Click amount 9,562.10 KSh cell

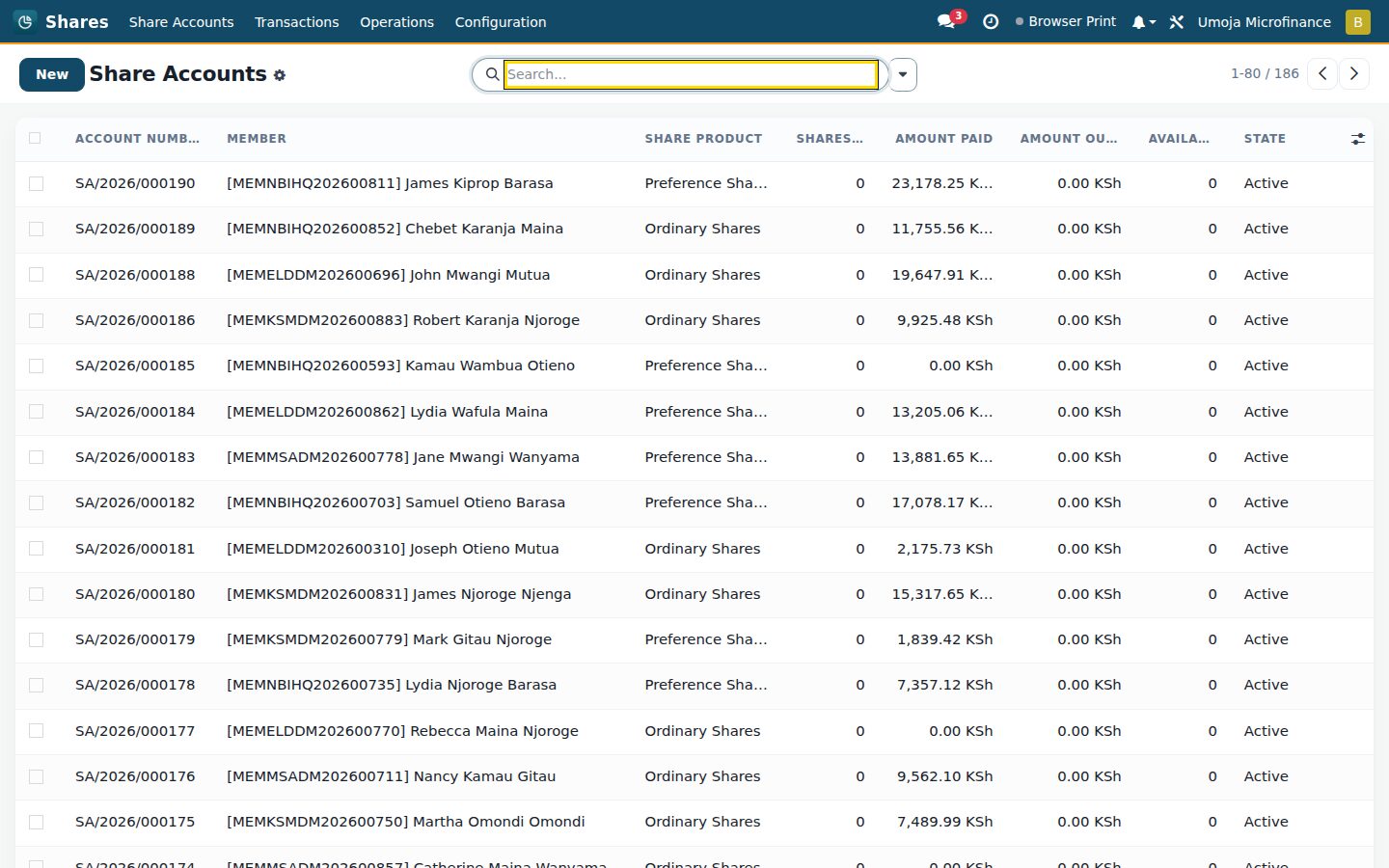944,776
